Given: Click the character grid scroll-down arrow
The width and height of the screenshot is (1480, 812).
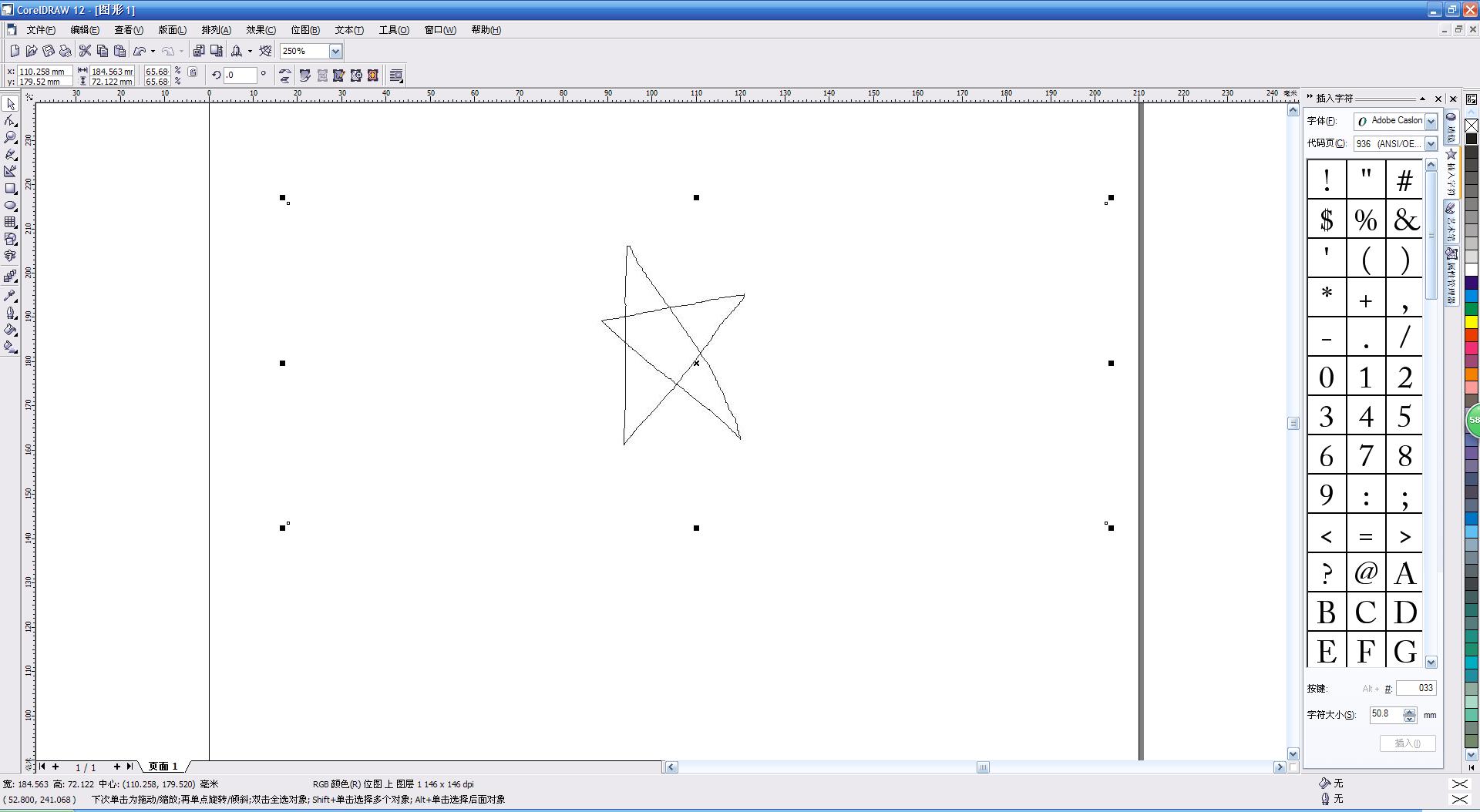Looking at the screenshot, I should tap(1431, 663).
